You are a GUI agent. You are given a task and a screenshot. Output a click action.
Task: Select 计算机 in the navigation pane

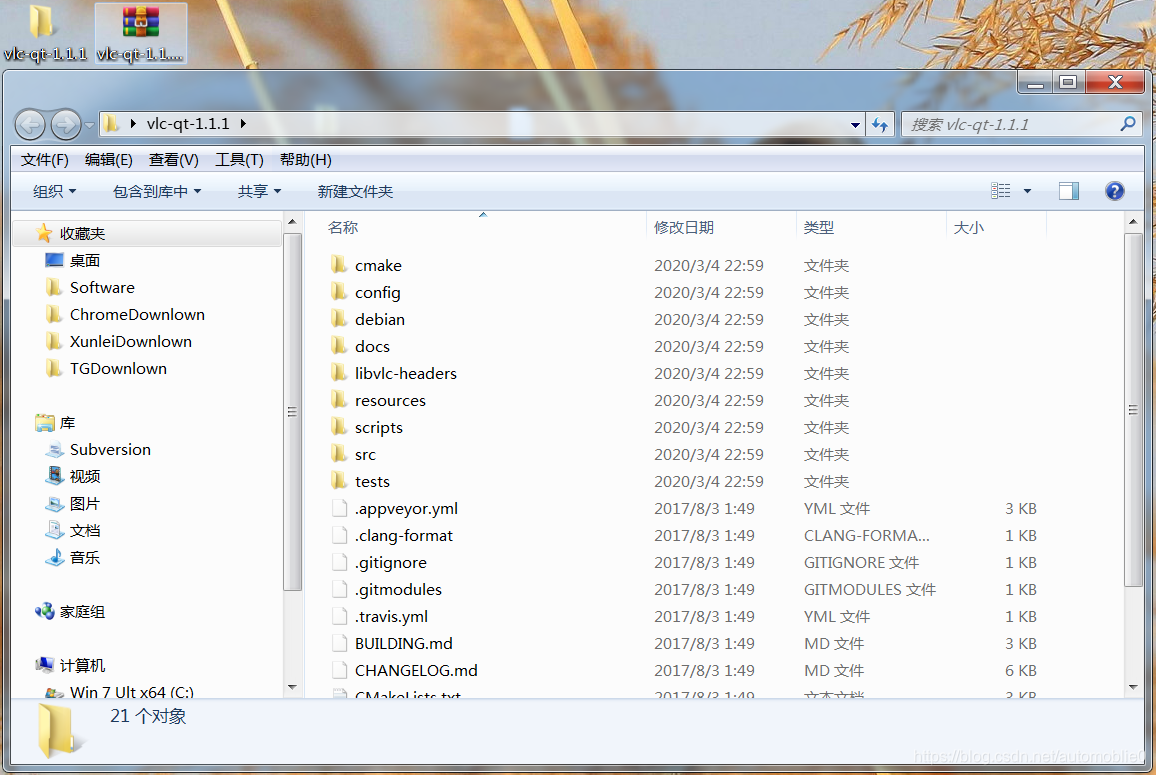click(82, 666)
